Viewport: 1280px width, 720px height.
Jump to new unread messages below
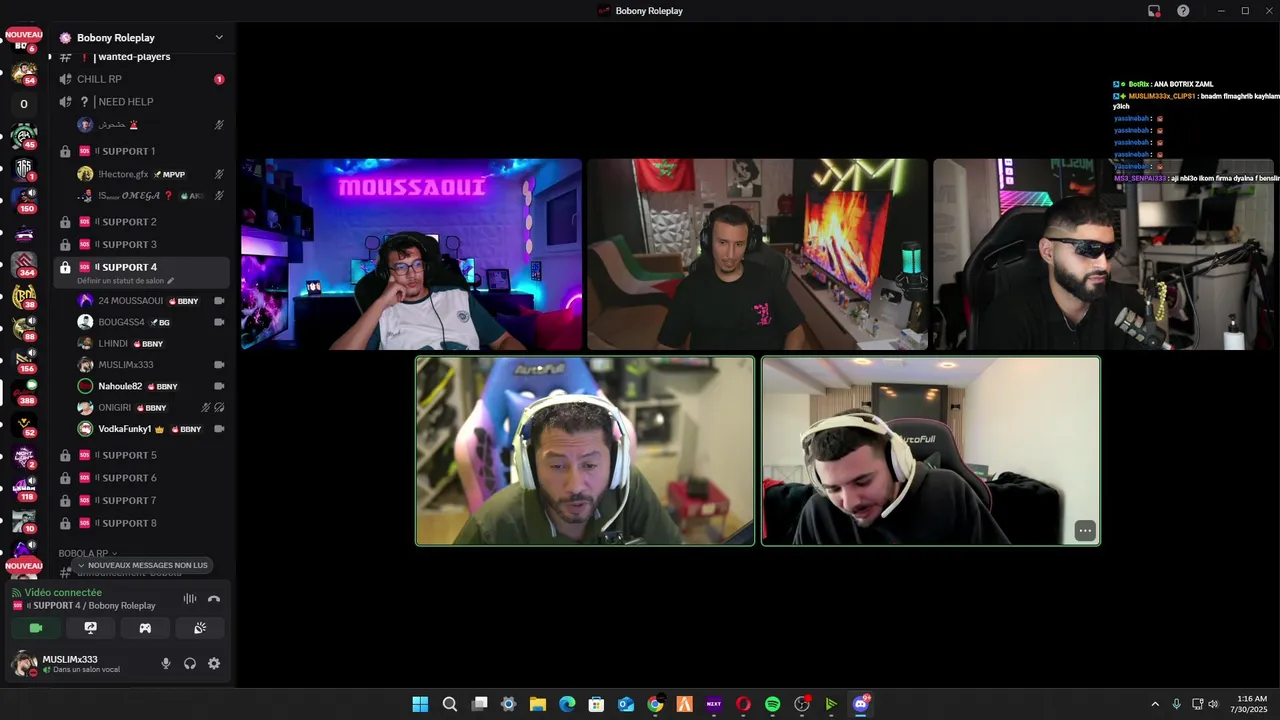pos(142,565)
